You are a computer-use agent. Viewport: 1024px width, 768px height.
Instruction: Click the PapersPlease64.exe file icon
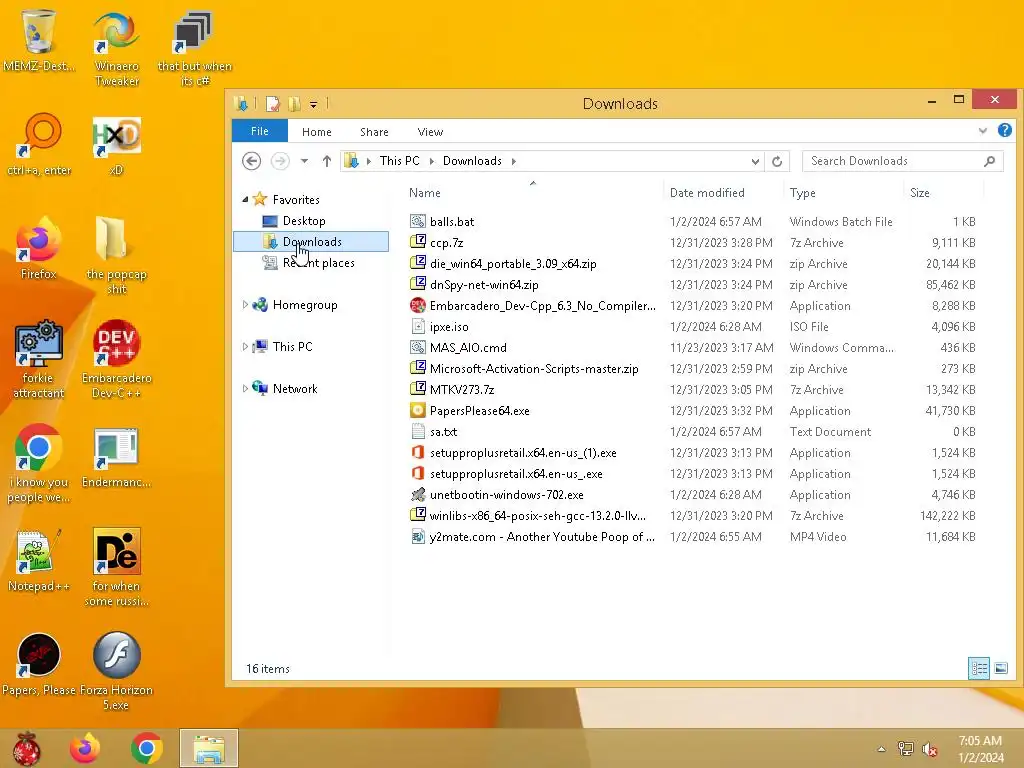418,411
